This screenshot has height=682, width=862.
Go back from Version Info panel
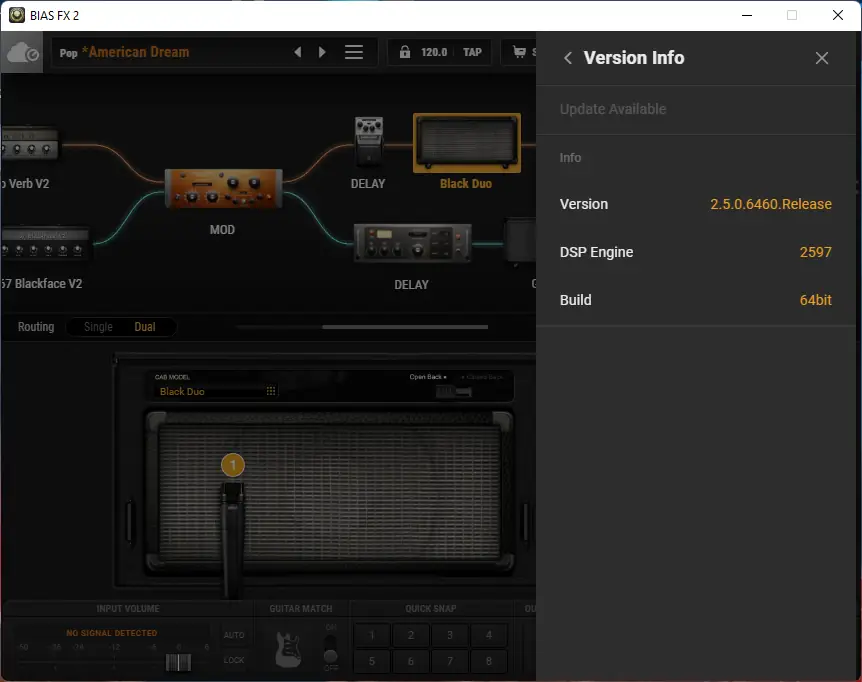click(x=568, y=58)
